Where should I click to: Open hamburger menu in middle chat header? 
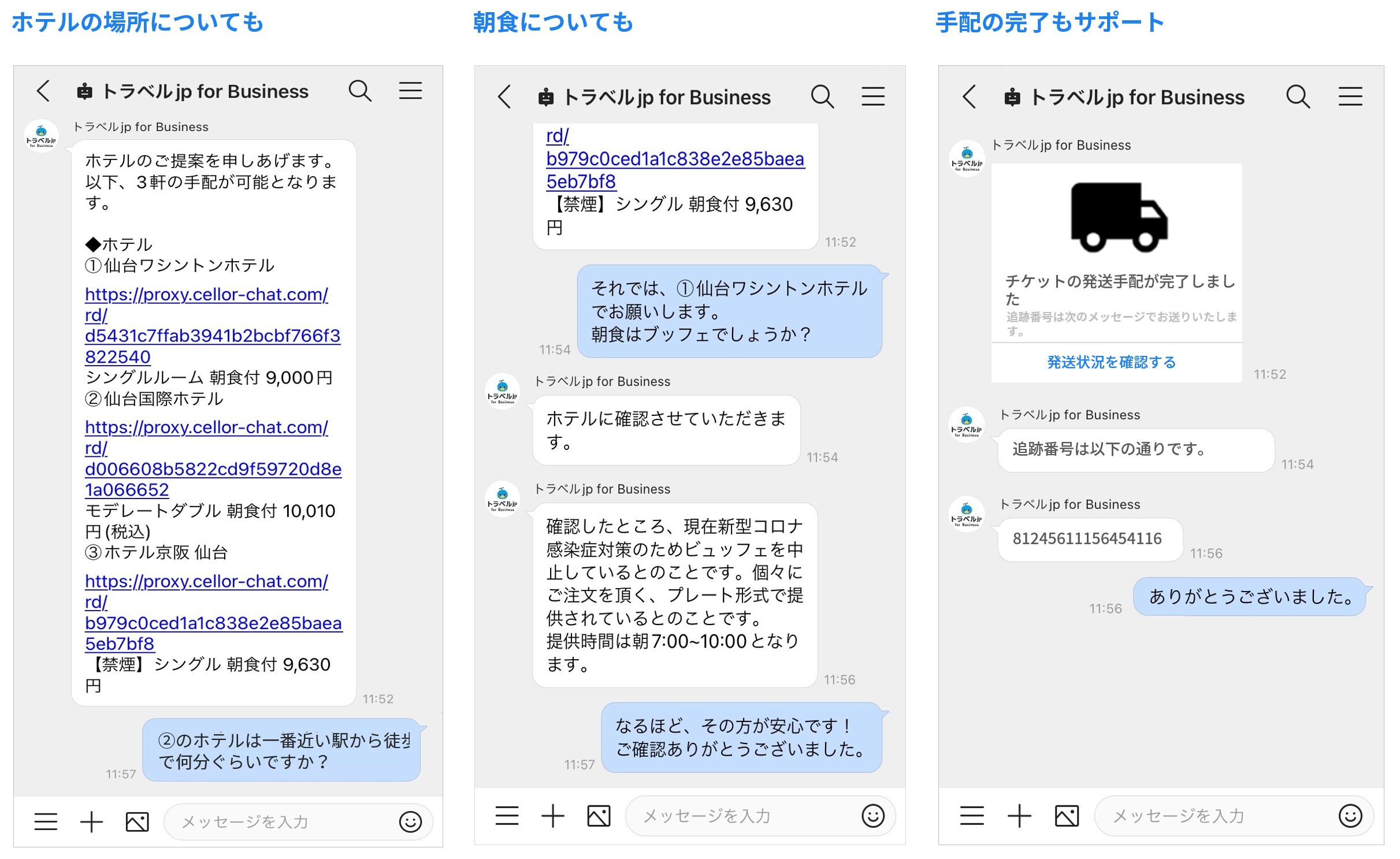[872, 96]
